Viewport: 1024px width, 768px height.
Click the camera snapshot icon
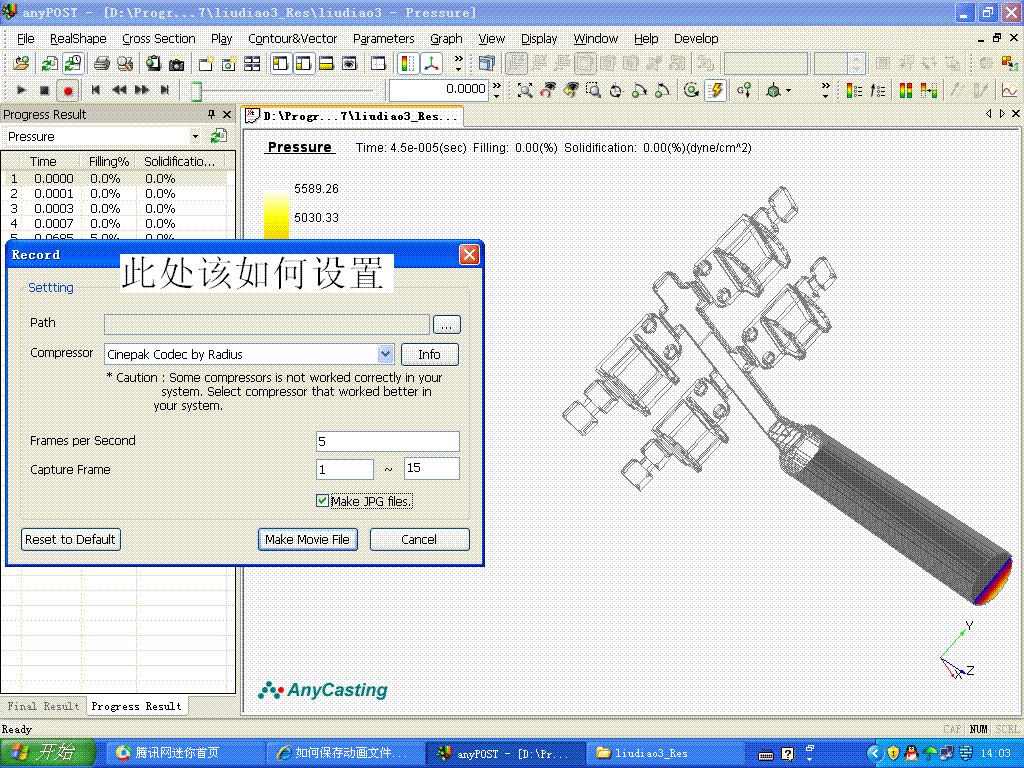(x=176, y=64)
